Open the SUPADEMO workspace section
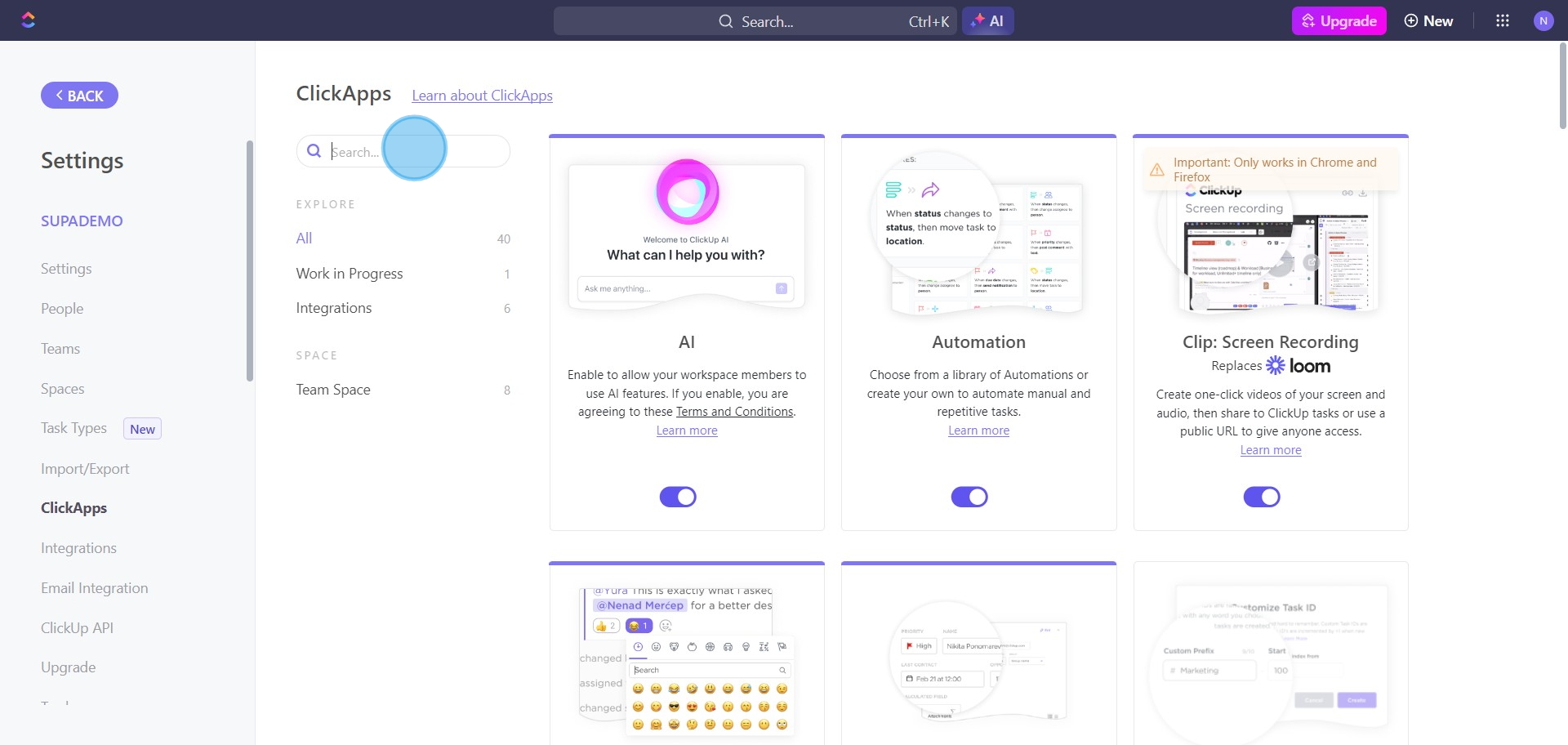Image resolution: width=1568 pixels, height=745 pixels. coord(82,221)
